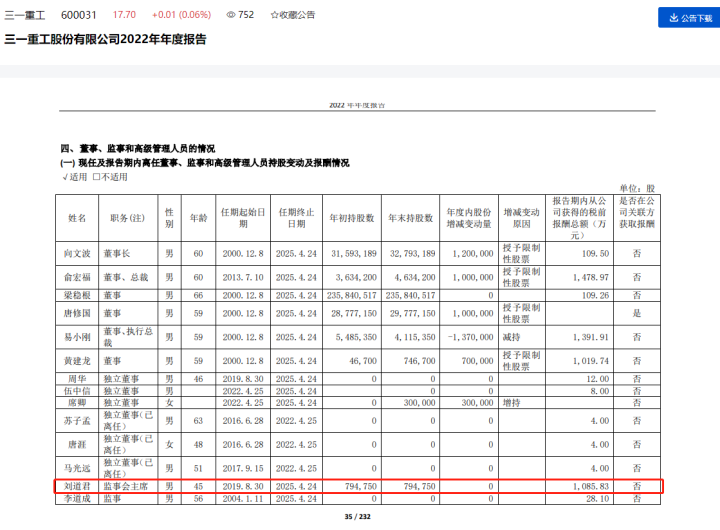Click the stock name 三一重工
Viewport: 720px width, 530px height.
[25, 15]
